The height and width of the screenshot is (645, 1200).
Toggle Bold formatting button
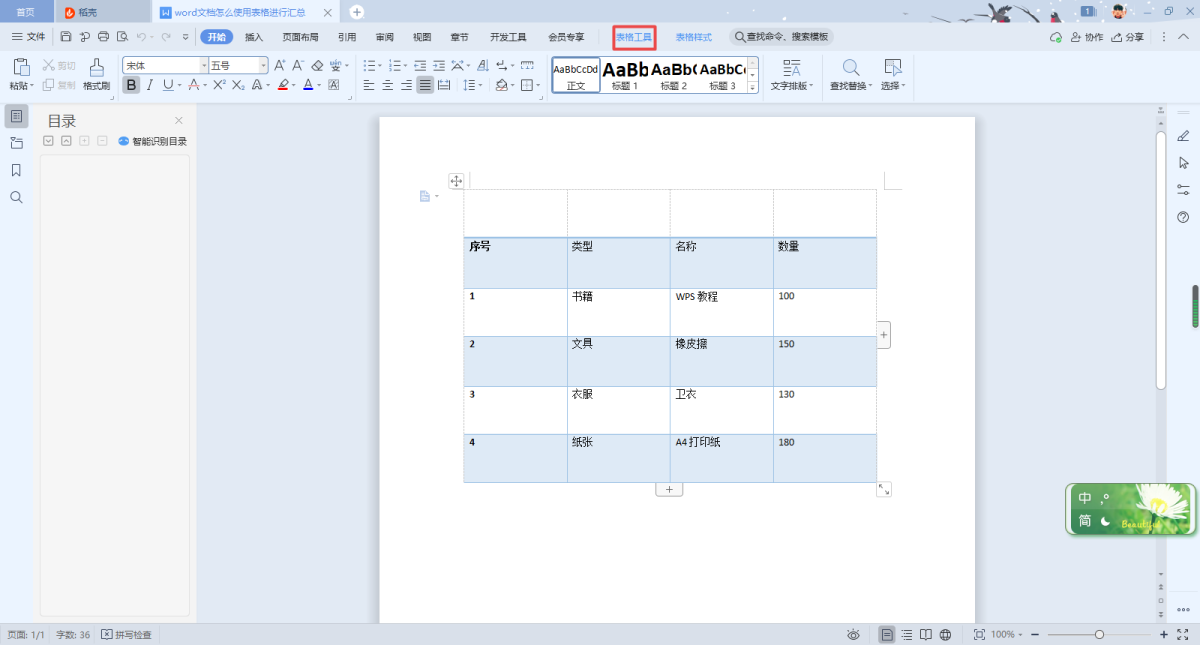[x=131, y=85]
